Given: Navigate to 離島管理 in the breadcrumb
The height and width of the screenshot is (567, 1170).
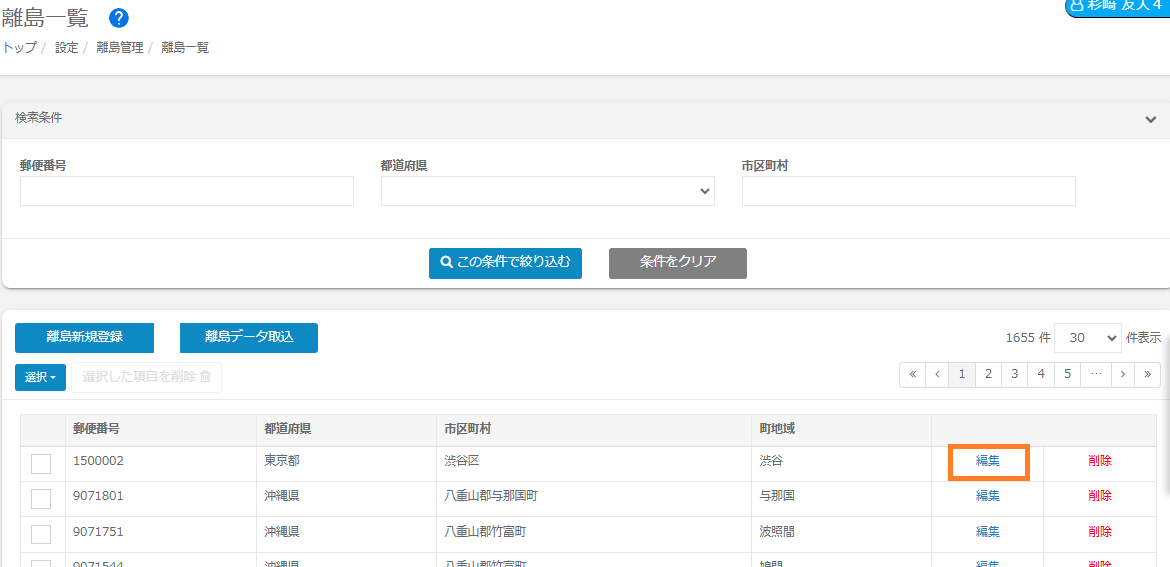Looking at the screenshot, I should (x=120, y=47).
